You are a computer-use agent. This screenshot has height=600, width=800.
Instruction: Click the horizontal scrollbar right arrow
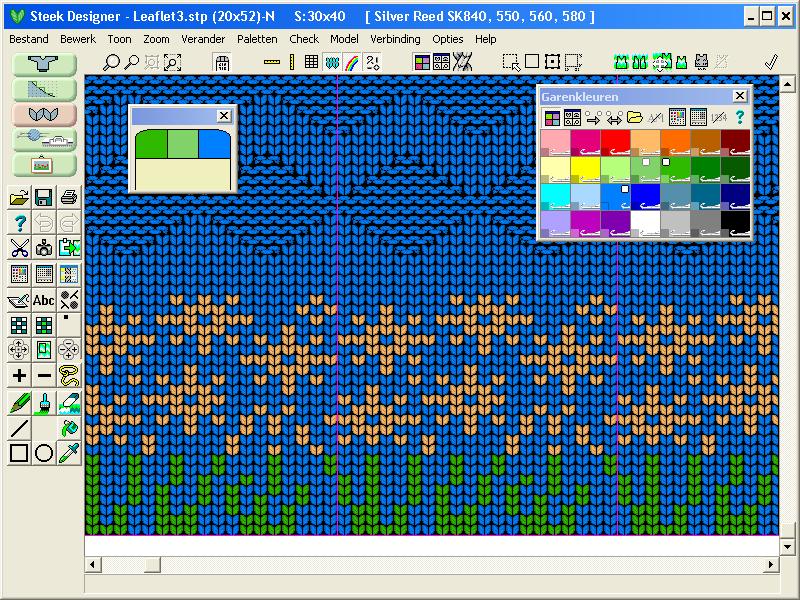pos(771,565)
